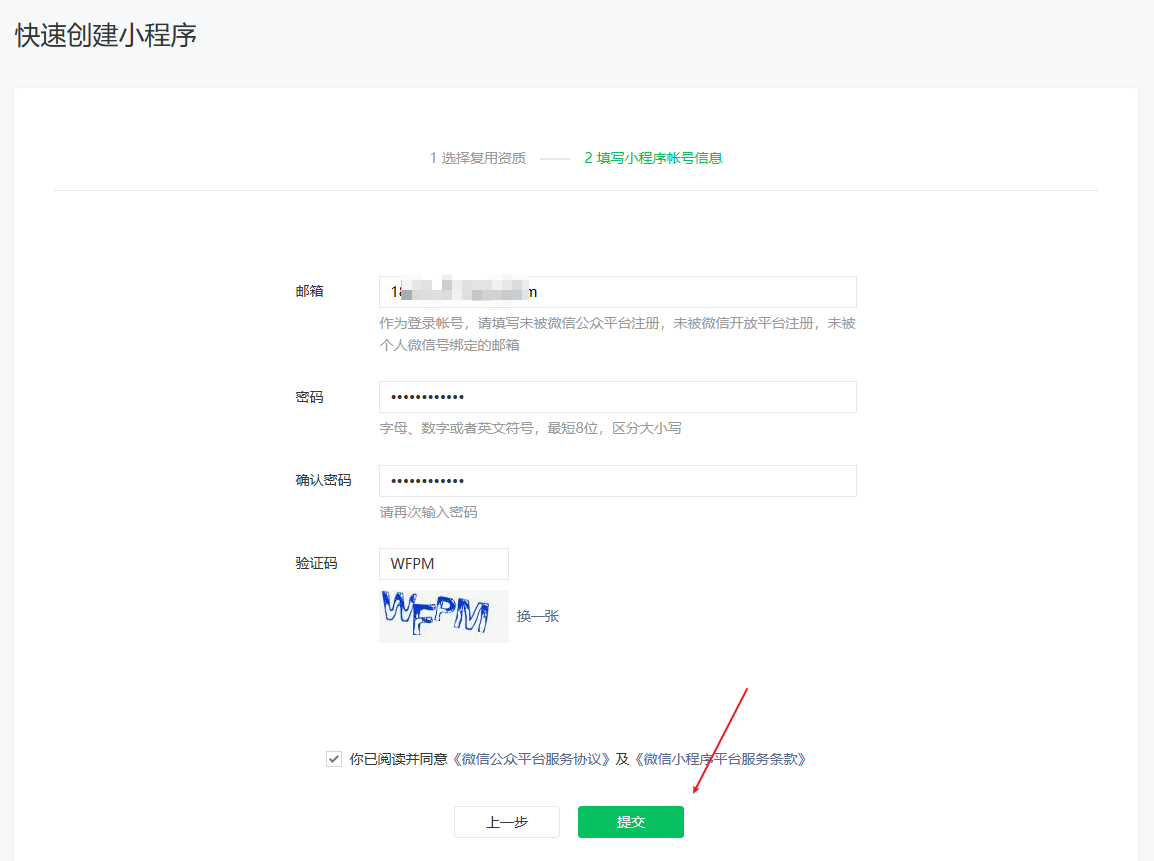Open the 《微信公众平台服务协议》 link
Viewport: 1154px width, 861px height.
pyautogui.click(x=531, y=759)
